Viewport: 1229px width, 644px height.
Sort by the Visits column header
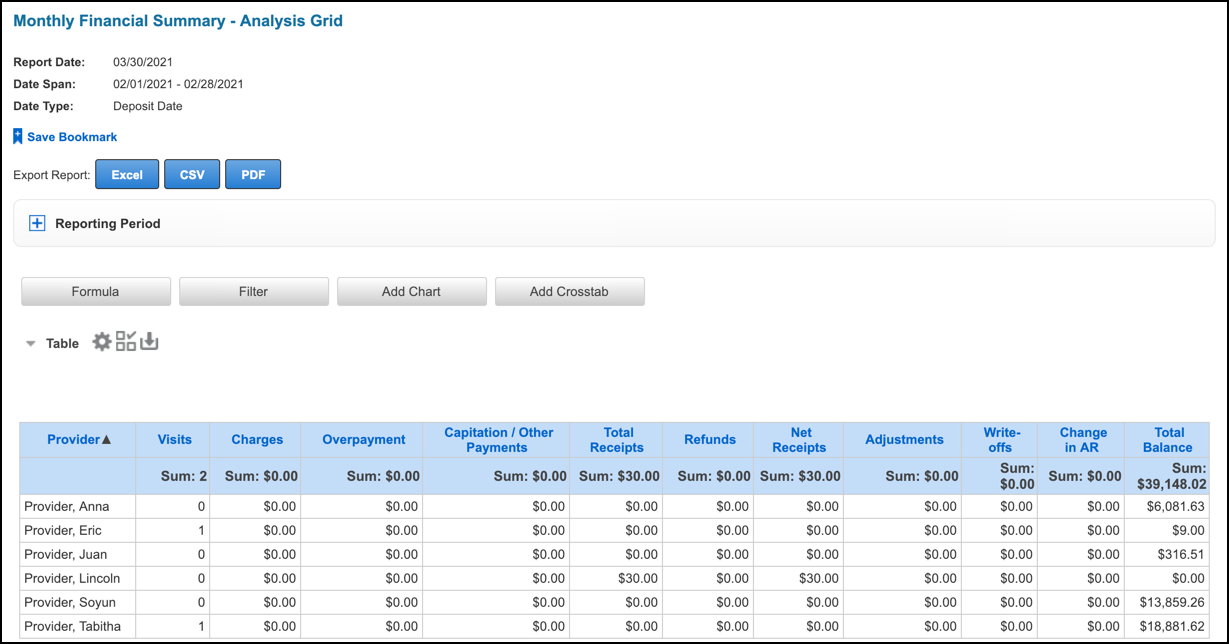175,439
